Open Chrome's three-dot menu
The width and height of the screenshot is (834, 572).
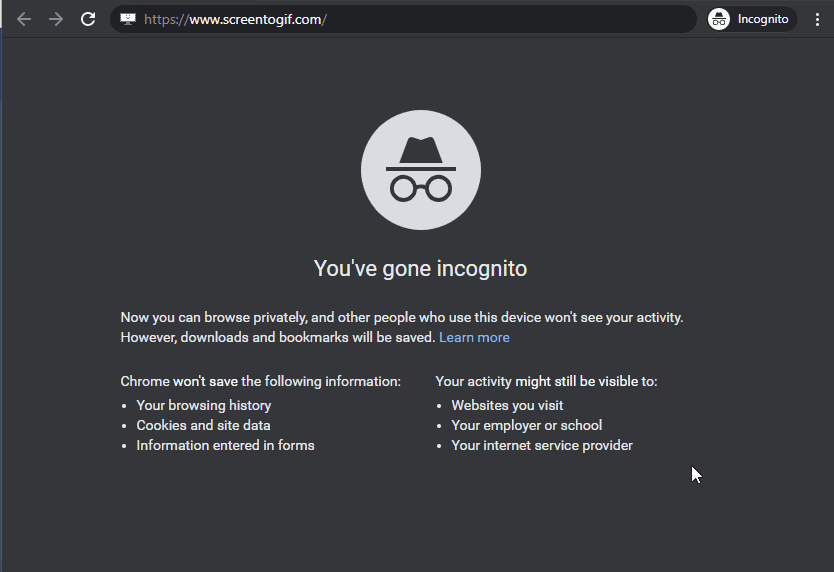click(817, 19)
